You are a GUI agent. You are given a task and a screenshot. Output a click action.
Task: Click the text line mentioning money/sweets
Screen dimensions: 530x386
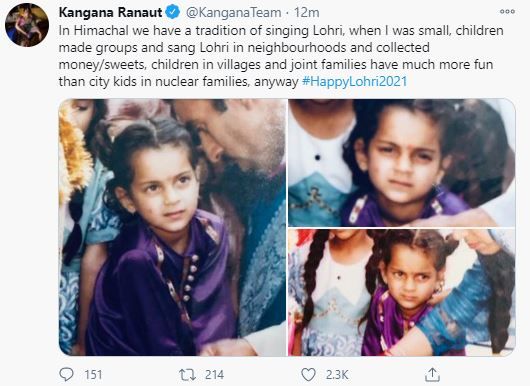point(276,65)
